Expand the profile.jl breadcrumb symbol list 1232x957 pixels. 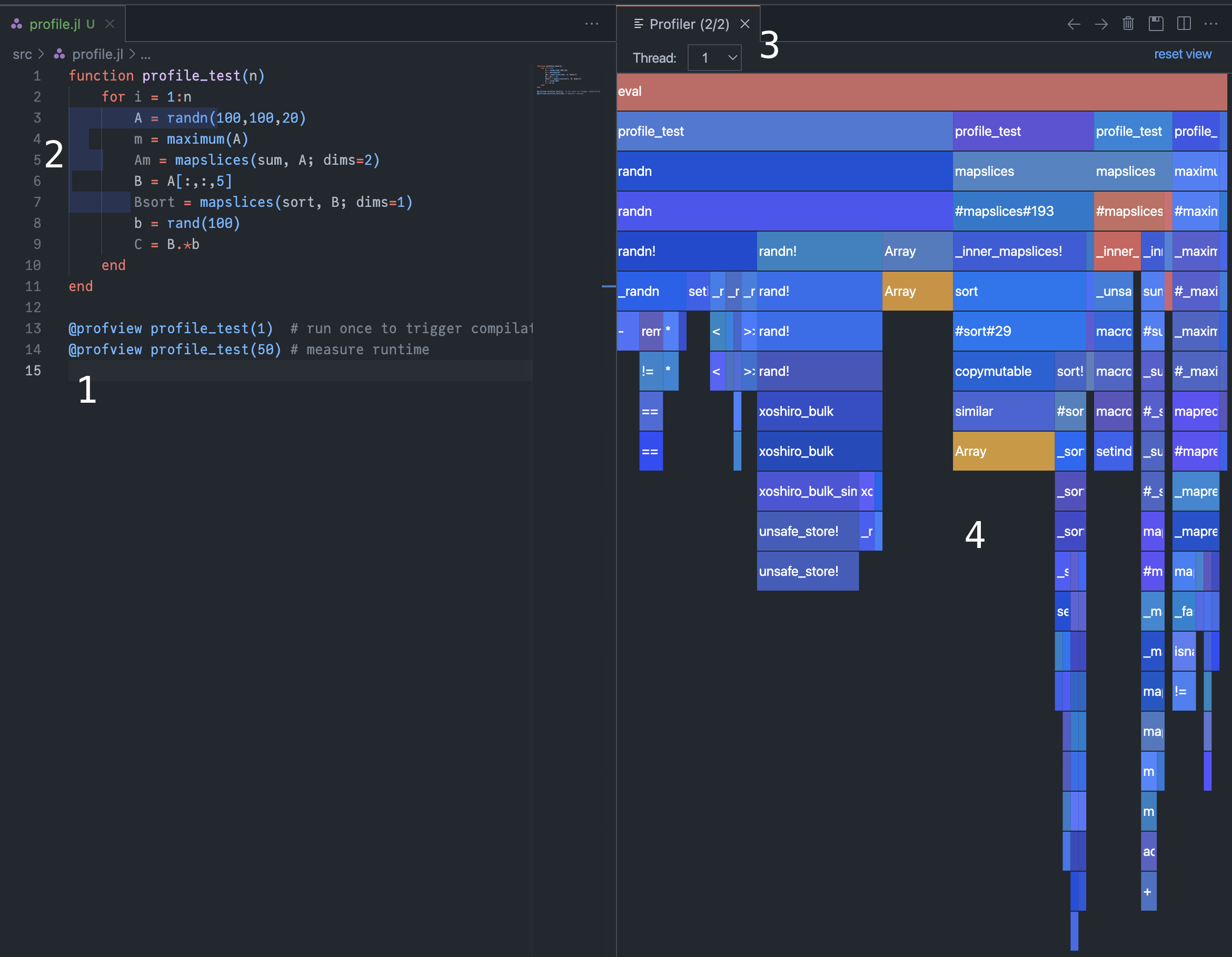[x=145, y=54]
